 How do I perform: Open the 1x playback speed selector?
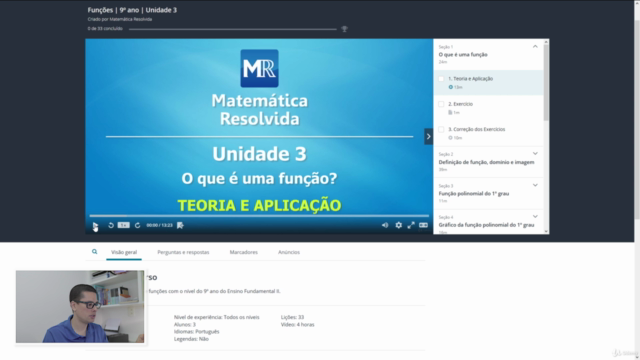pyautogui.click(x=124, y=225)
